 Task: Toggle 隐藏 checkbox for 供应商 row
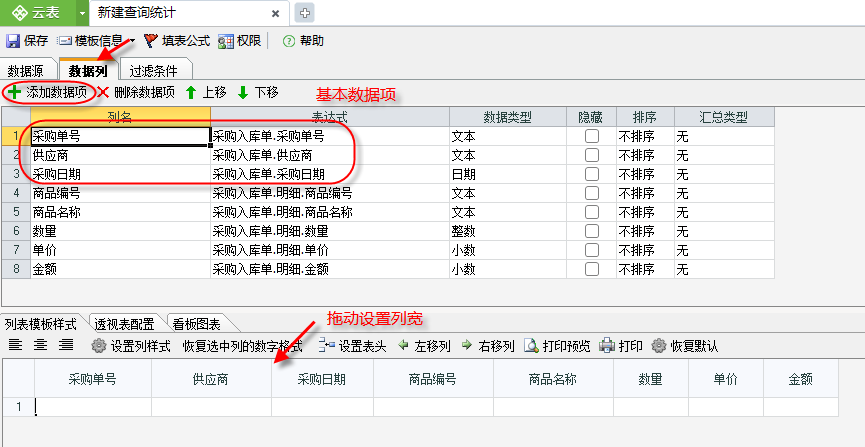coord(591,155)
